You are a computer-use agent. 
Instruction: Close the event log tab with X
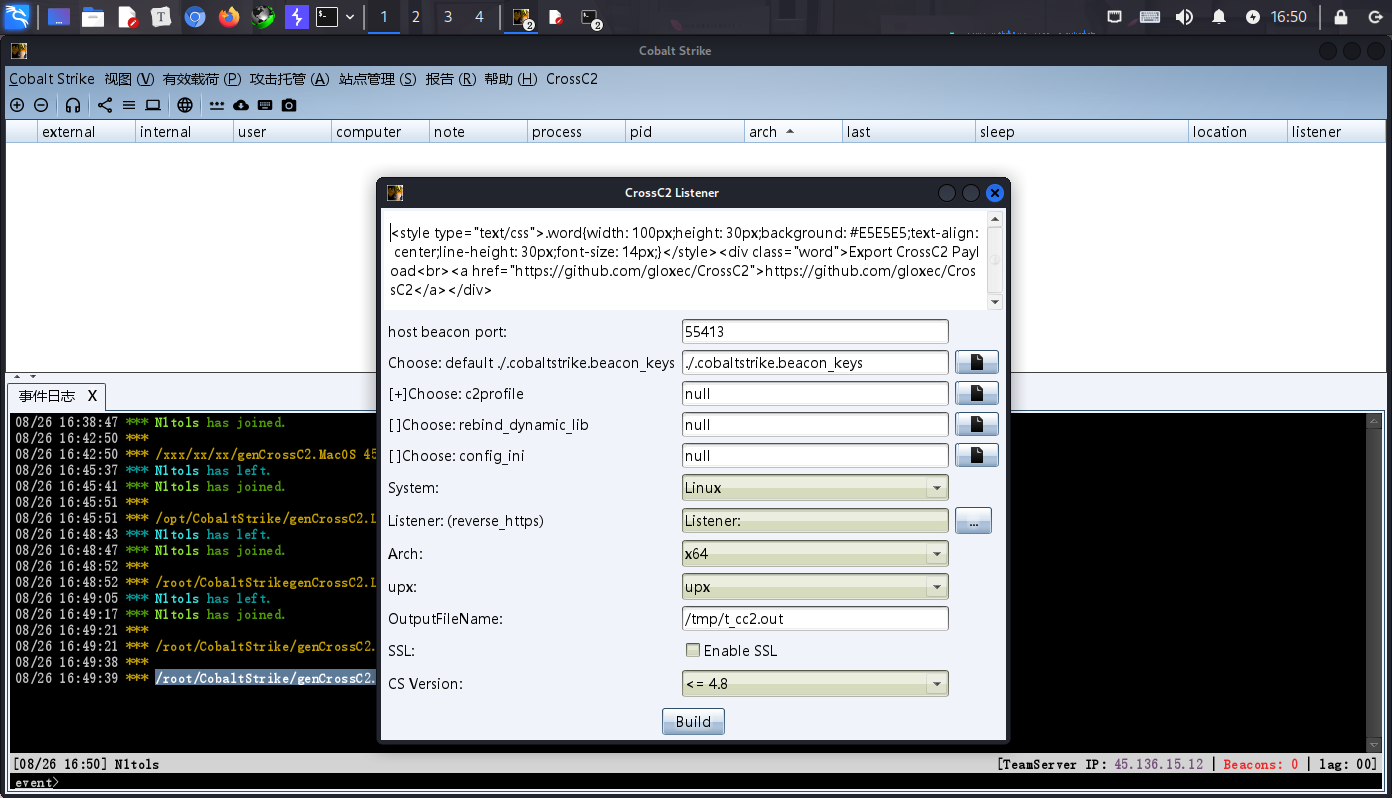point(92,396)
